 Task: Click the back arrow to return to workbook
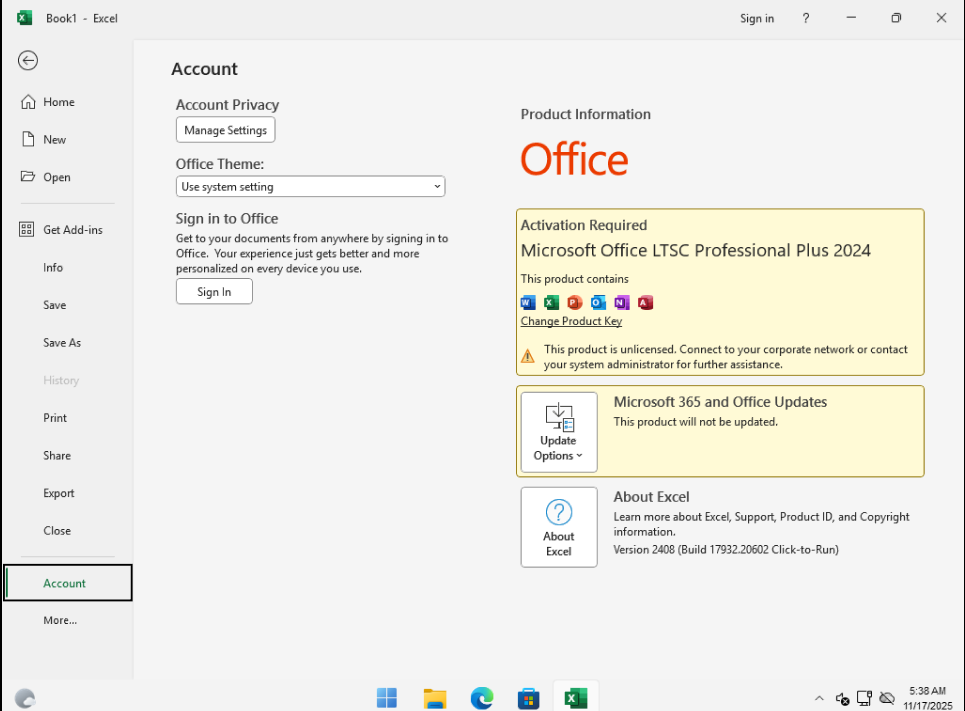[x=28, y=61]
